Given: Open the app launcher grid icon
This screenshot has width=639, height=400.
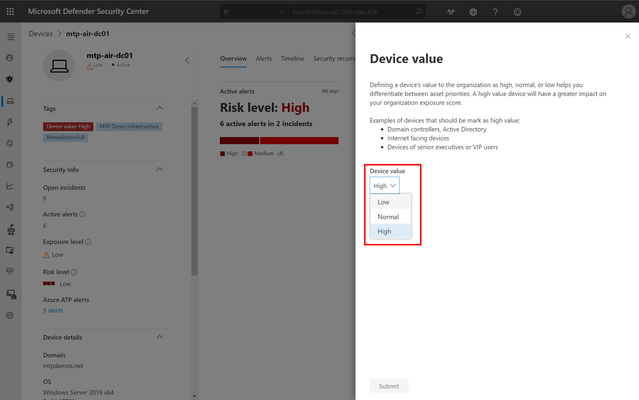Looking at the screenshot, I should pyautogui.click(x=10, y=11).
